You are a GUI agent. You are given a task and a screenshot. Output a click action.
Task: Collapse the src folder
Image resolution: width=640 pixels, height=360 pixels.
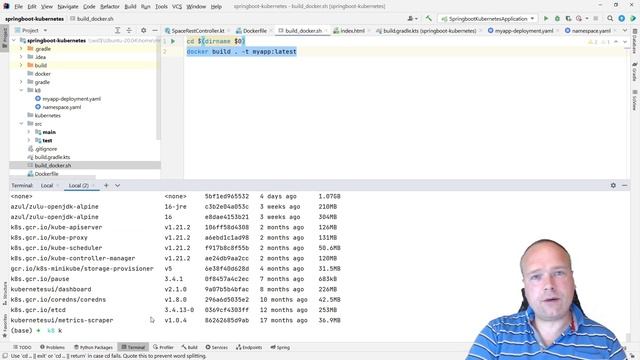(x=21, y=124)
